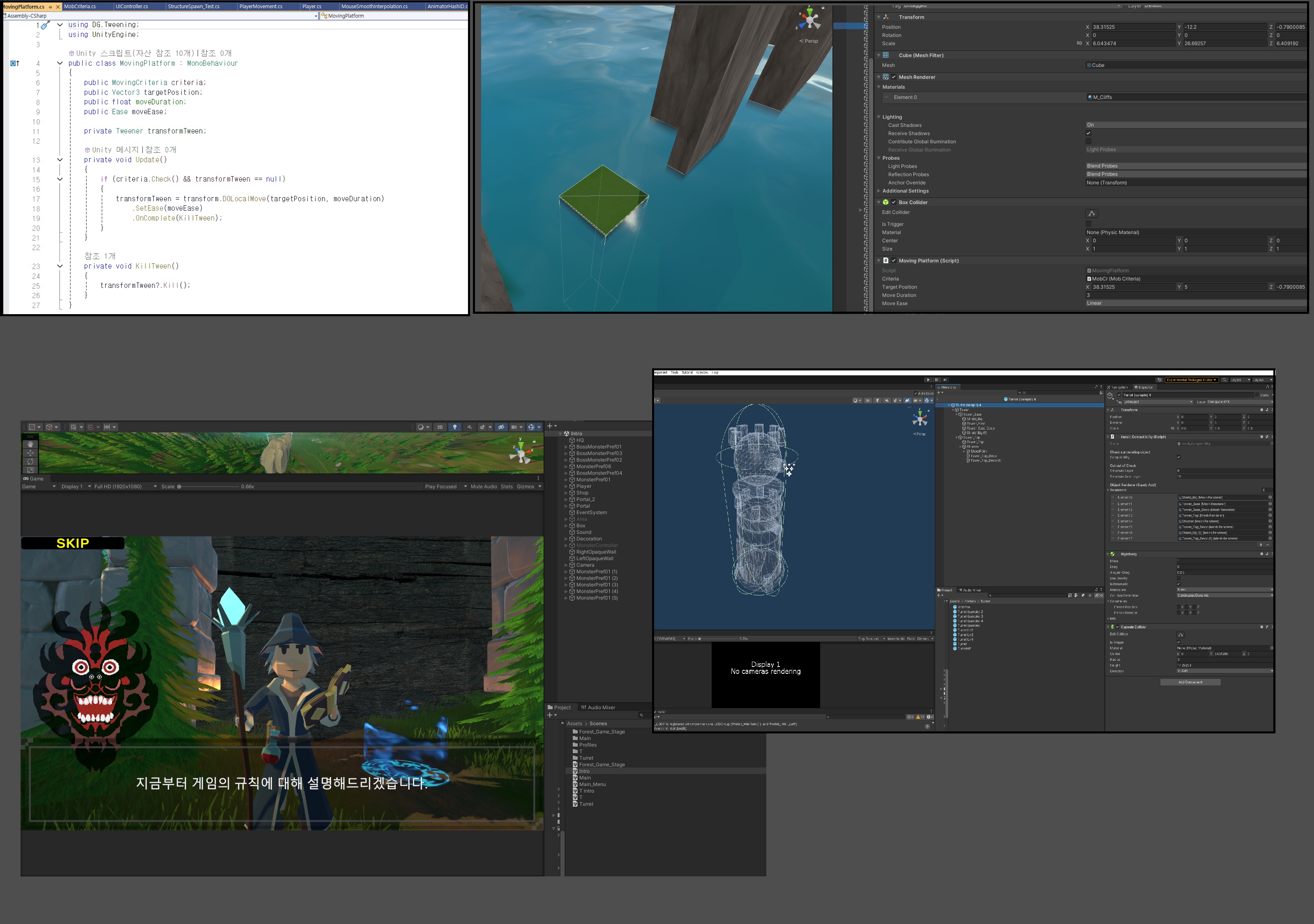Toggle scene audio mute icon
This screenshot has height=924, width=1314.
coord(469,427)
